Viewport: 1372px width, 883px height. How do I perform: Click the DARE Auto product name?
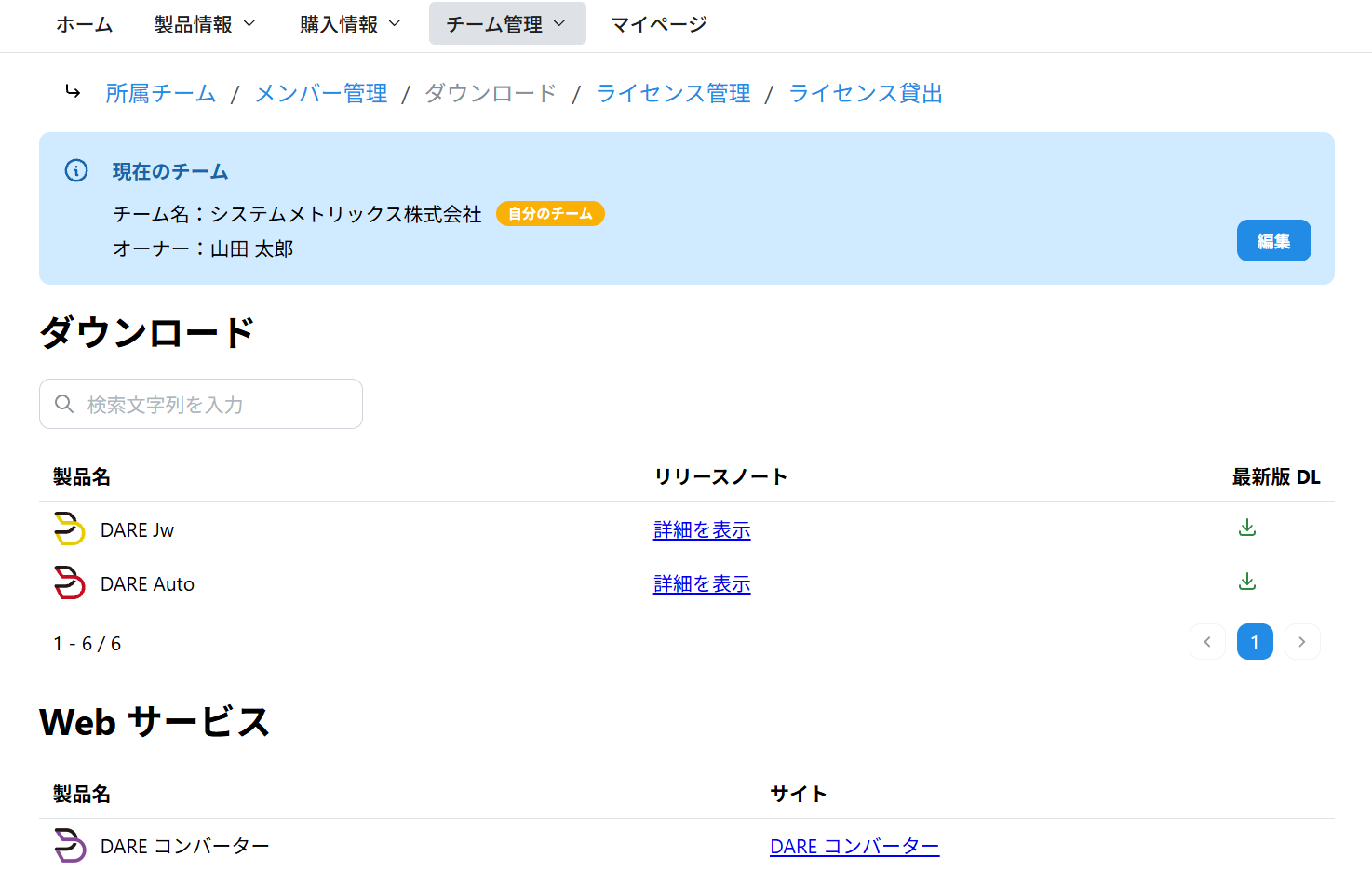[x=147, y=583]
